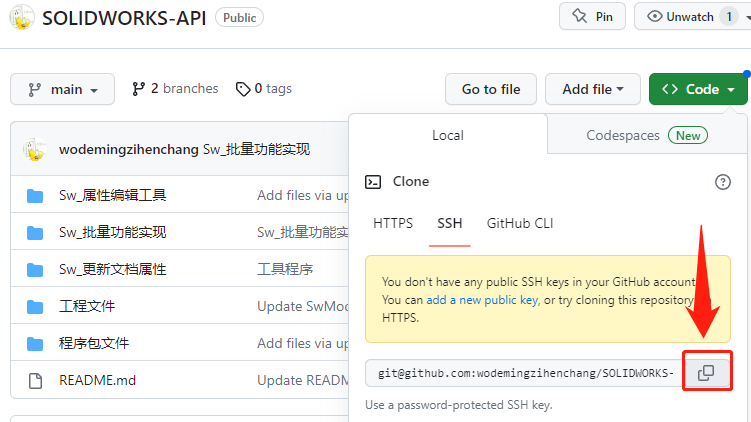Open the 程序包文件 folder

pyautogui.click(x=94, y=343)
